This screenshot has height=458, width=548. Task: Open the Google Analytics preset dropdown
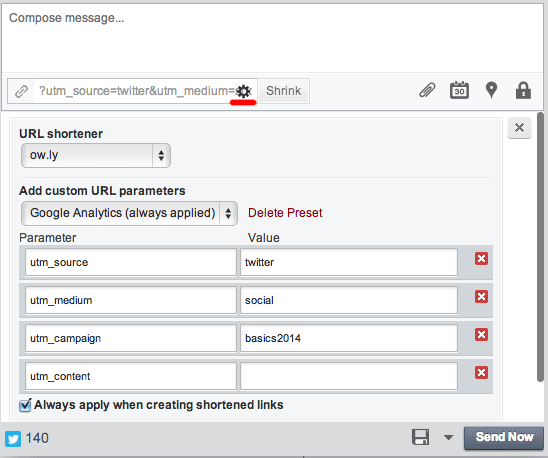click(129, 213)
